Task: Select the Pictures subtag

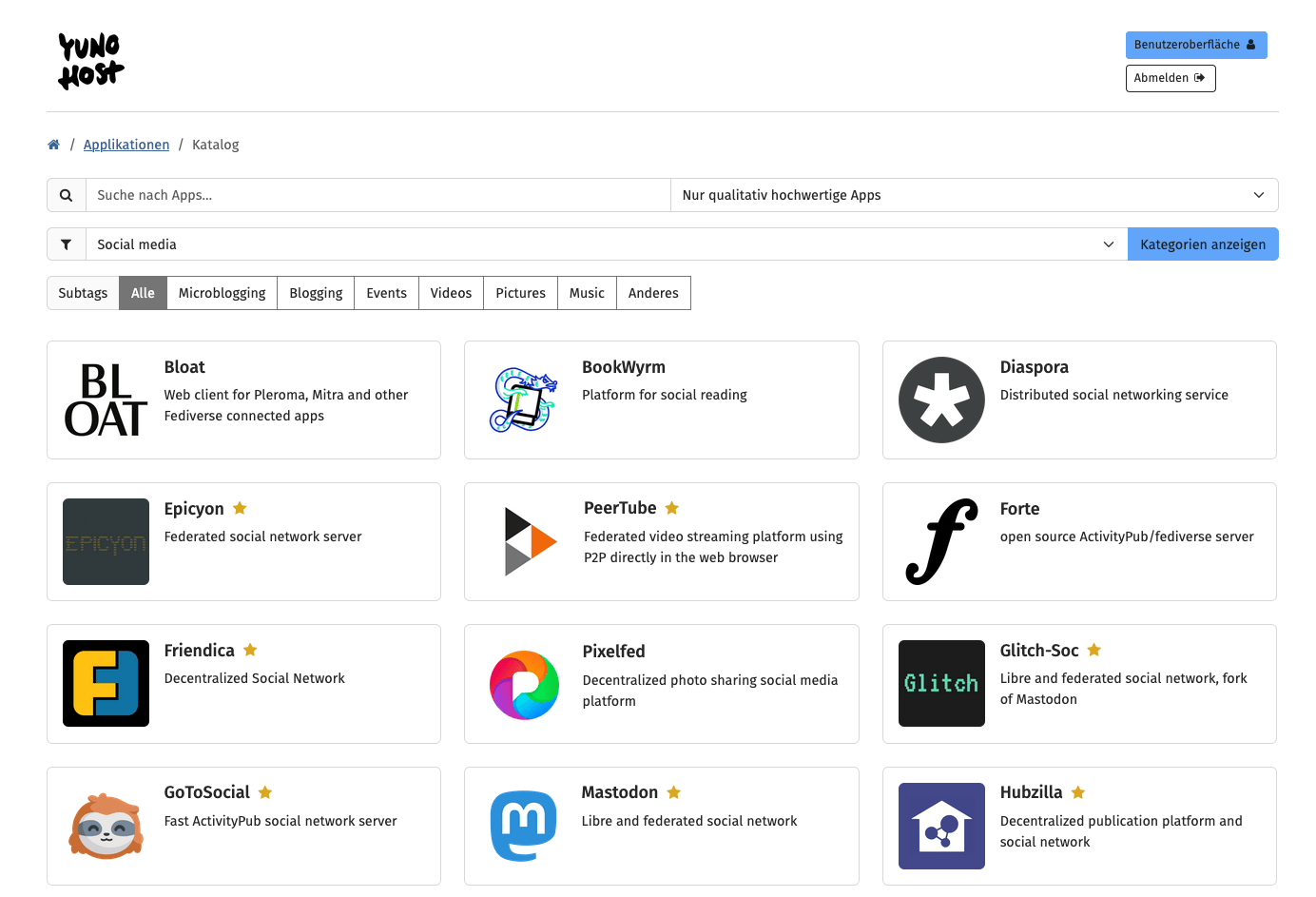Action: pyautogui.click(x=520, y=293)
